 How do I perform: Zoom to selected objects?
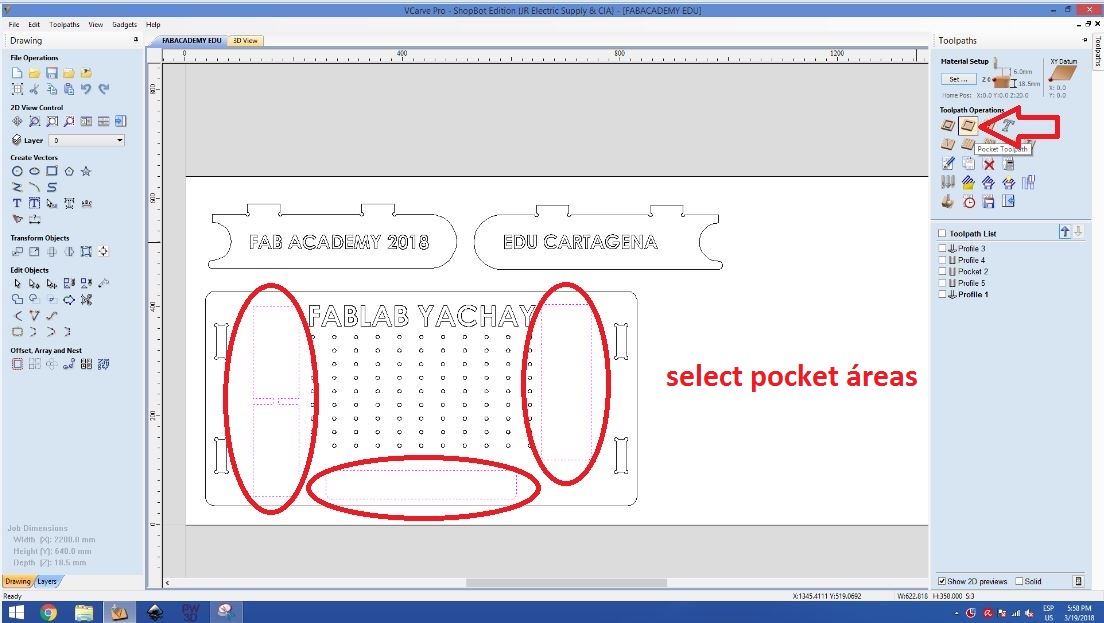point(69,122)
